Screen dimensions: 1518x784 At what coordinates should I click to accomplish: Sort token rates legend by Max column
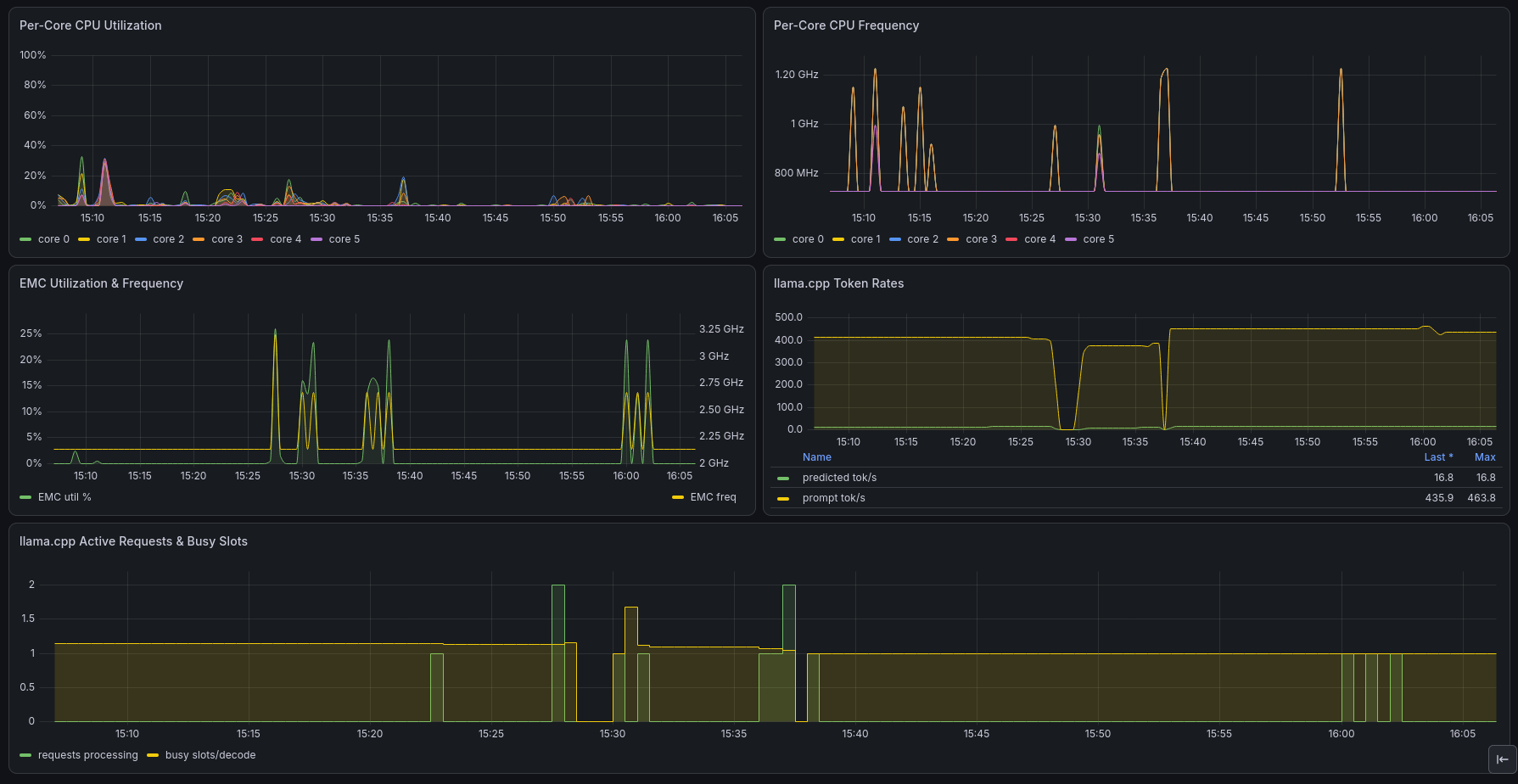click(x=1485, y=457)
